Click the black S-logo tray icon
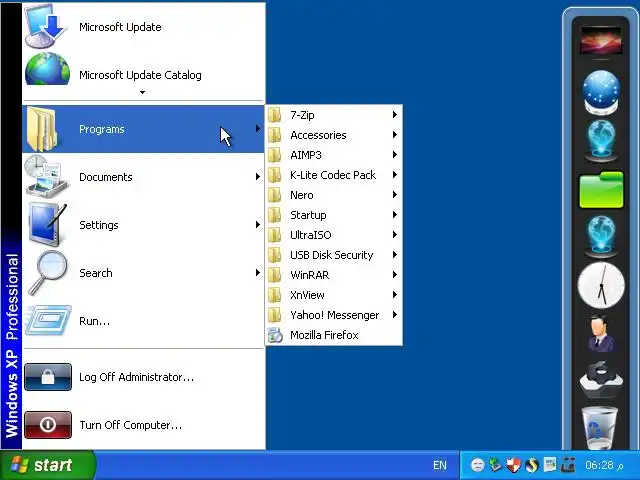This screenshot has height=480, width=640. coord(532,465)
